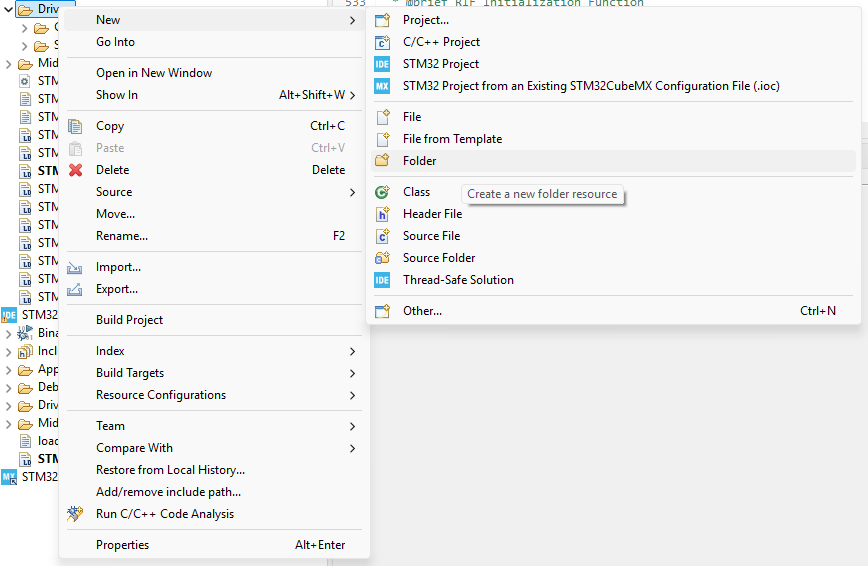868x566 pixels.
Task: Click the MX project icon at tree bottom
Action: (9, 477)
